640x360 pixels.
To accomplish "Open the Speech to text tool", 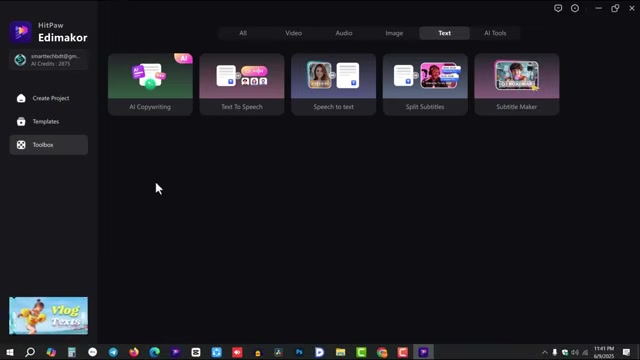I will point(333,84).
